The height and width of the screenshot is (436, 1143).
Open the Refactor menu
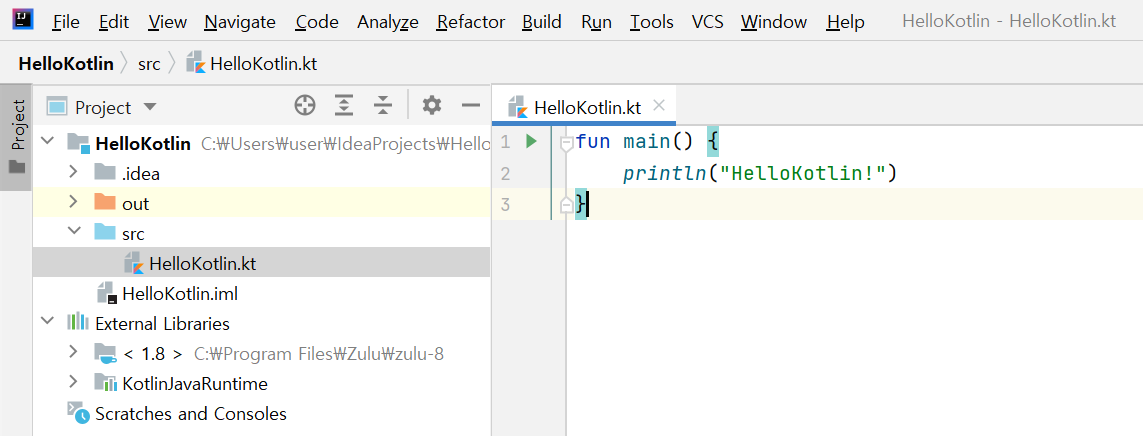[471, 22]
